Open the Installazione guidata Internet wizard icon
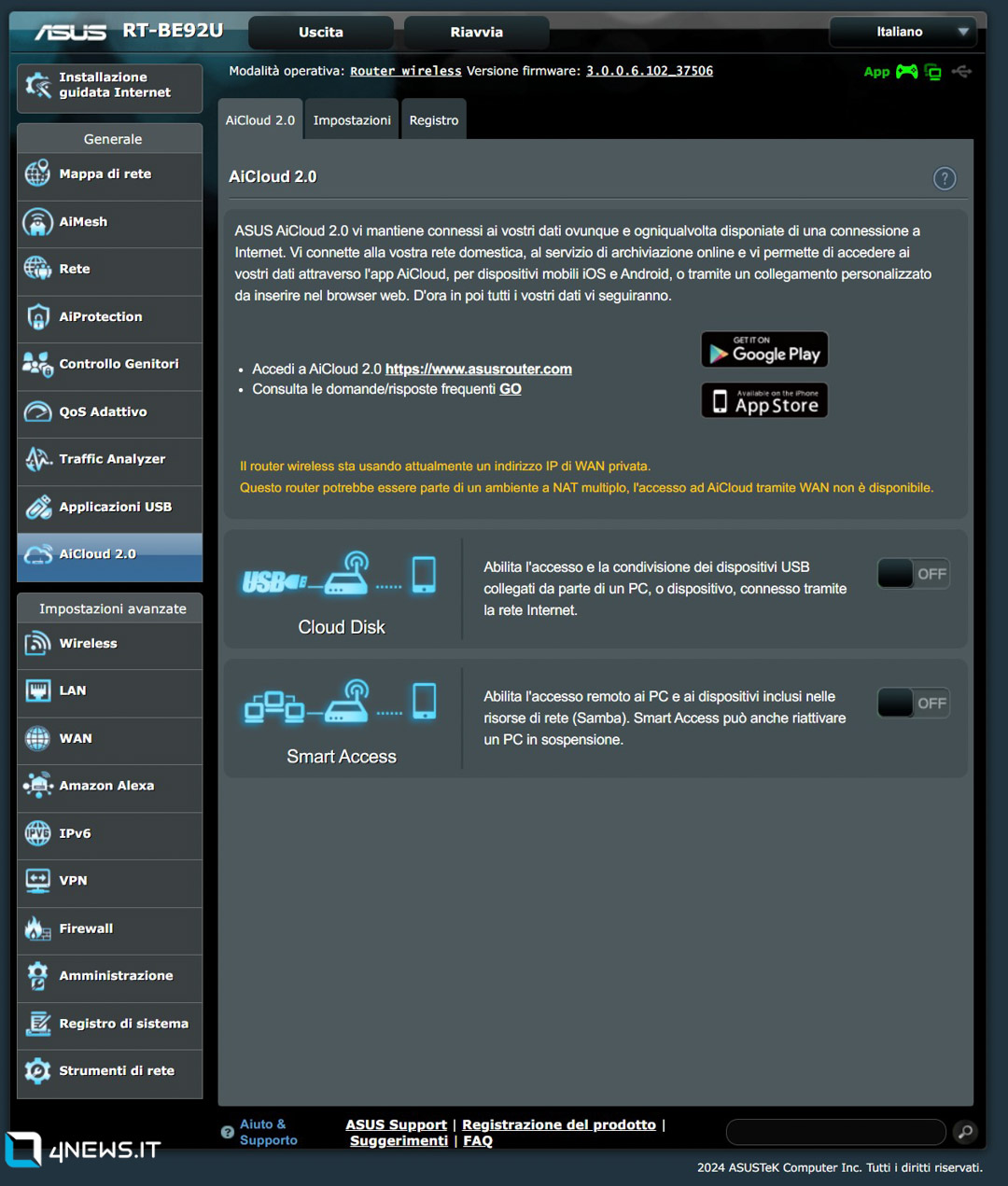 [x=38, y=86]
